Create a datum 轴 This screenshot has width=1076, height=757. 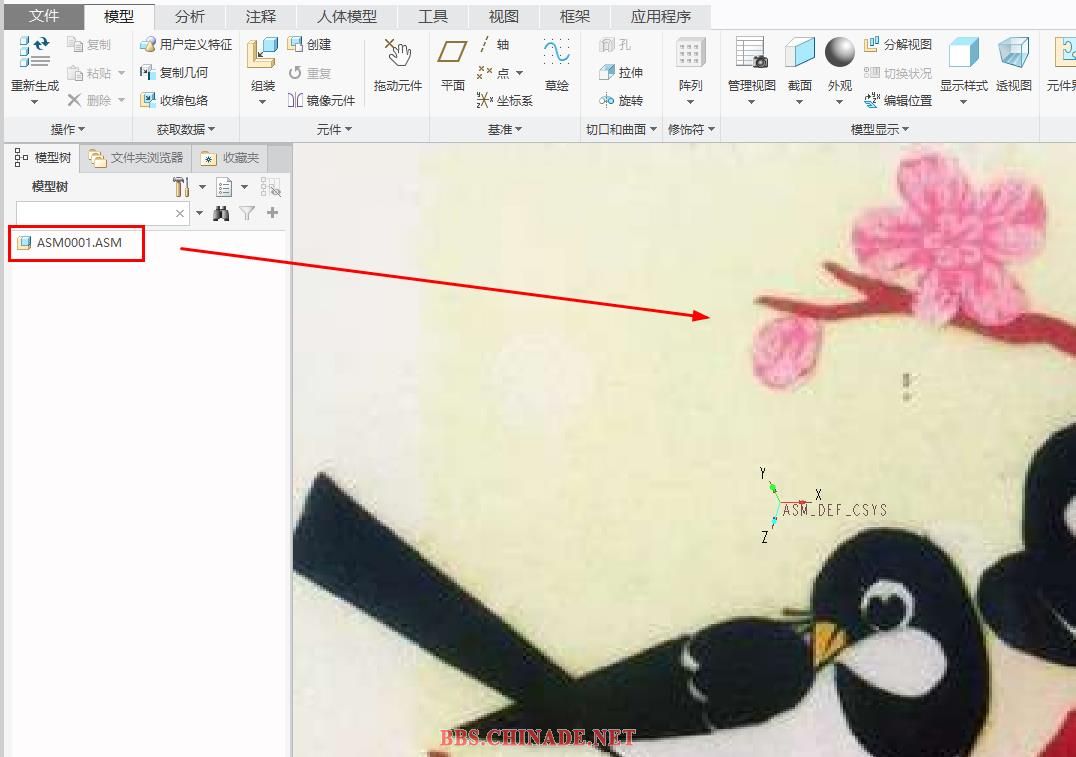pos(493,45)
